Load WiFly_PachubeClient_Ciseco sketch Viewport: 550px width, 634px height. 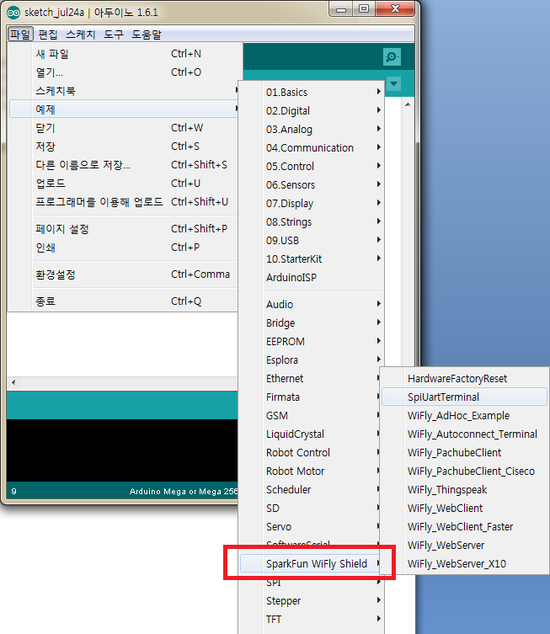(464, 471)
